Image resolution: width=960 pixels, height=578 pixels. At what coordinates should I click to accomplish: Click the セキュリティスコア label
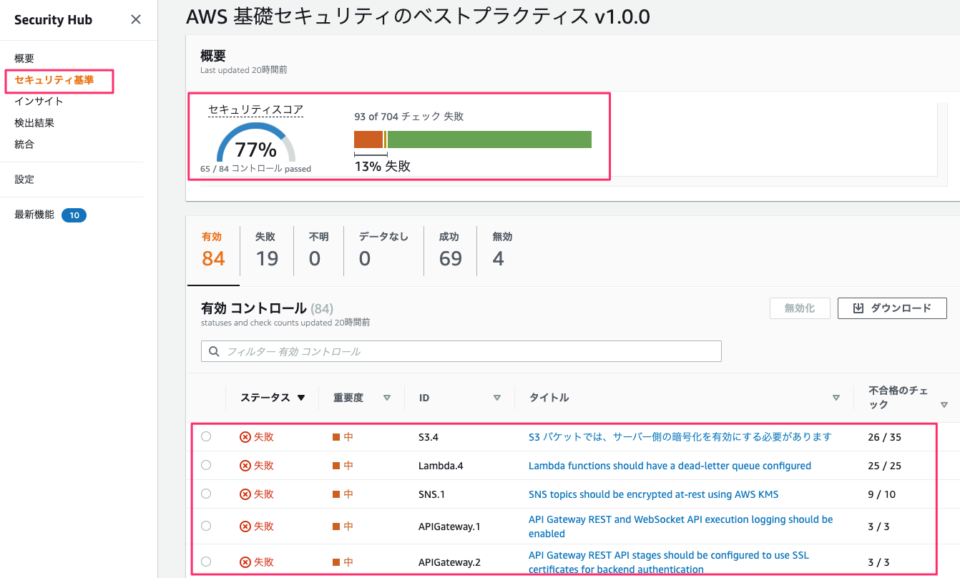coord(255,110)
